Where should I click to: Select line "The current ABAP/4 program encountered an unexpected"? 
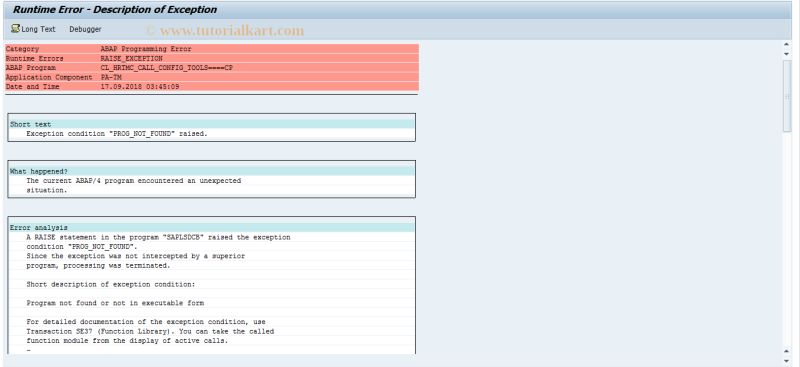(134, 181)
